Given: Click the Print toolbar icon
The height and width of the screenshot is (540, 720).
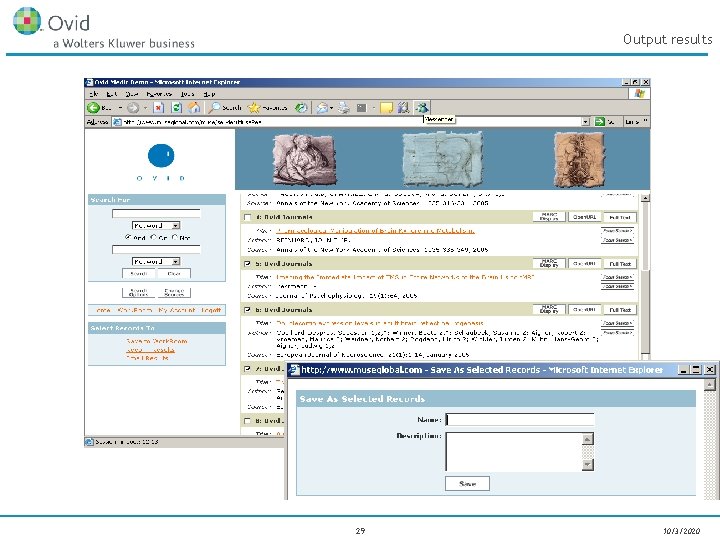Looking at the screenshot, I should click(x=343, y=108).
